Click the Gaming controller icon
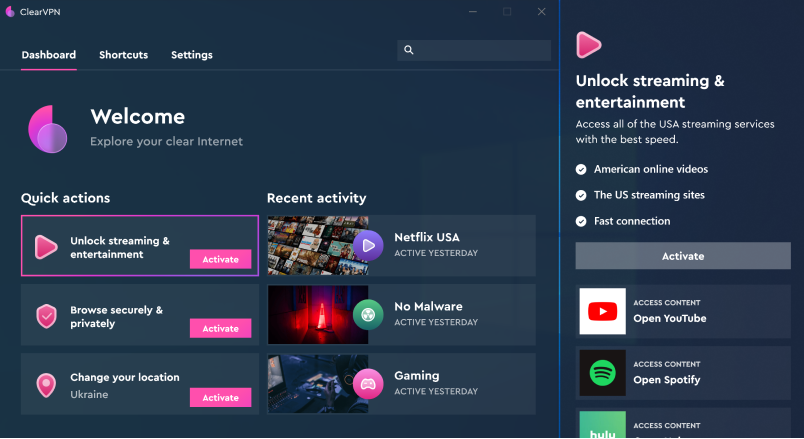The width and height of the screenshot is (804, 439). [368, 383]
